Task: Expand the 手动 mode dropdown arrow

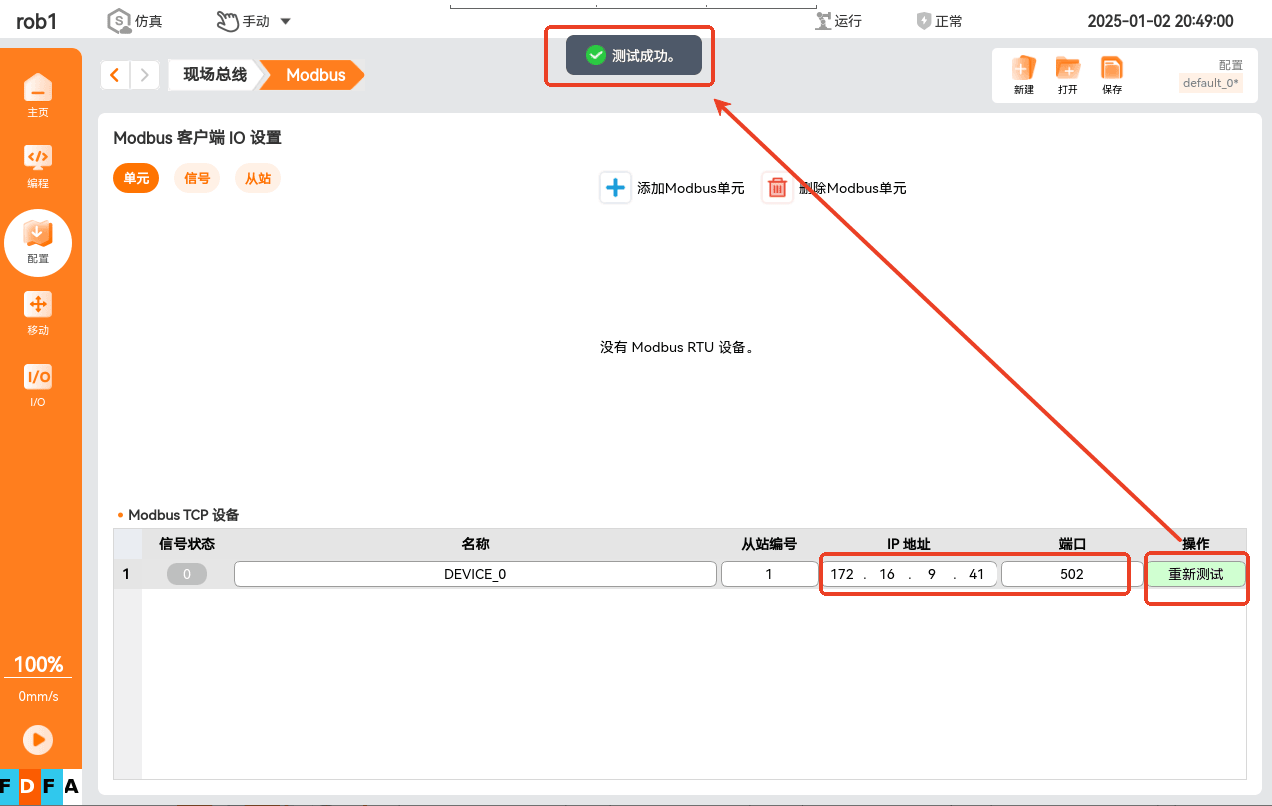Action: (x=285, y=21)
